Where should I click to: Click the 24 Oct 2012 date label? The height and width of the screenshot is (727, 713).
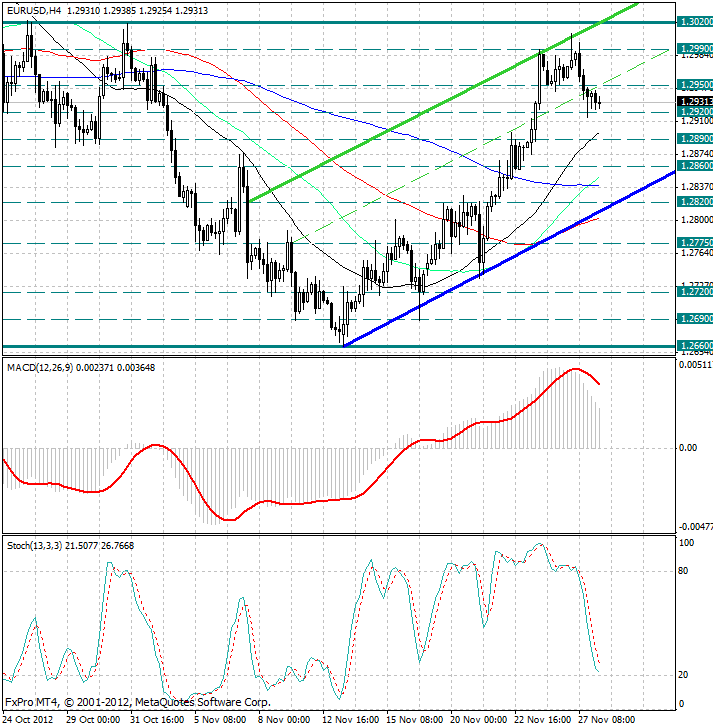coord(28,720)
